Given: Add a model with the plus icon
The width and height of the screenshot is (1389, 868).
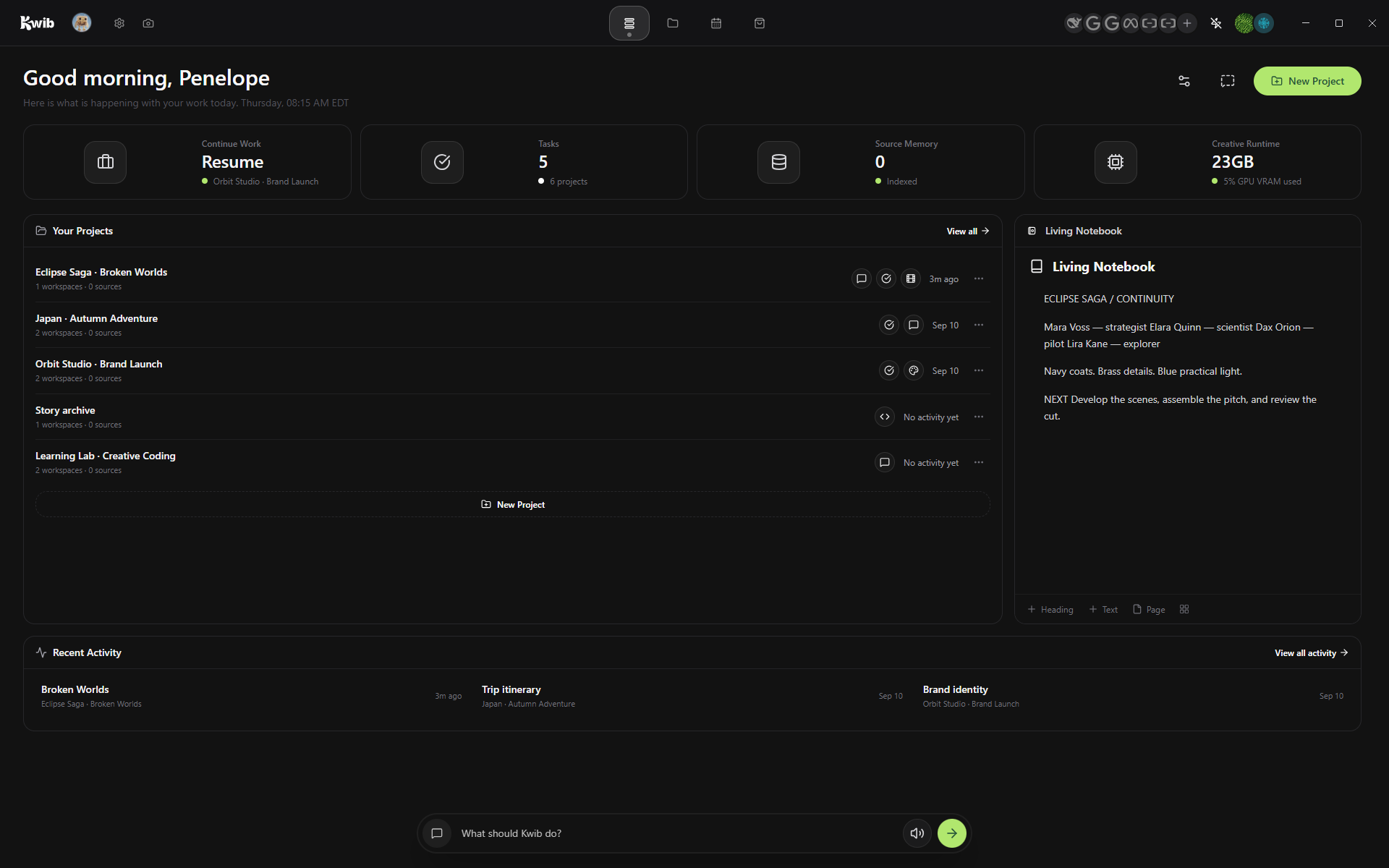Looking at the screenshot, I should 1187,23.
